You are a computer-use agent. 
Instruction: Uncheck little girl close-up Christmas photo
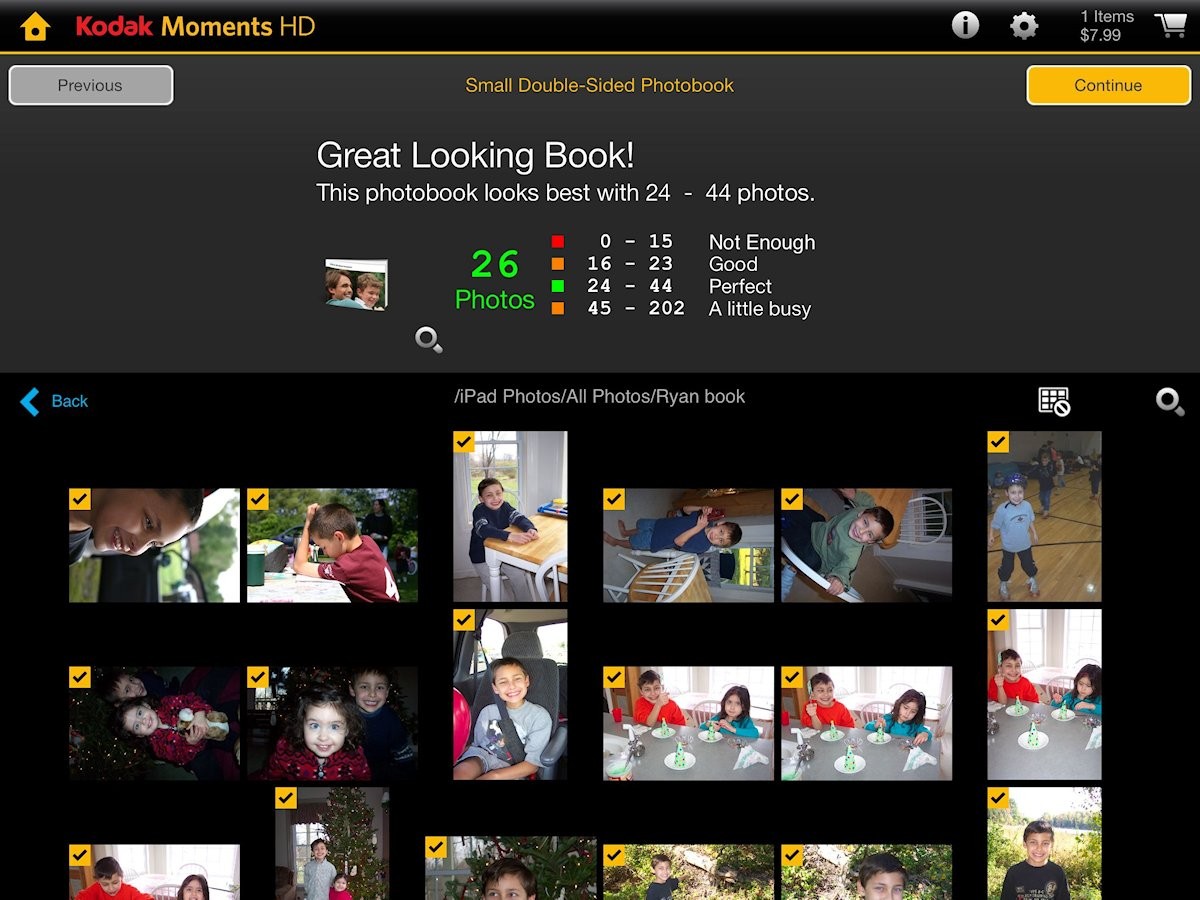tap(258, 677)
